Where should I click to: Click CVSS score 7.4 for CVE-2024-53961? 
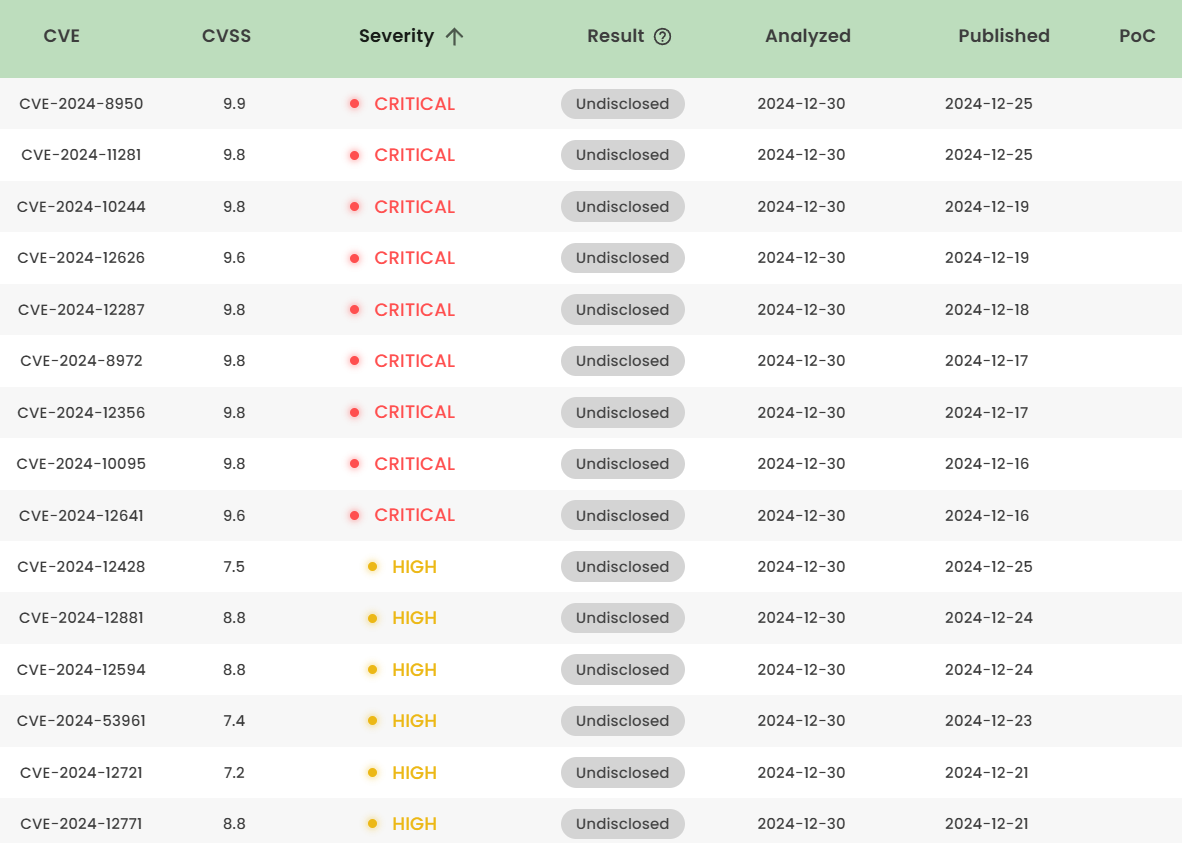tap(234, 721)
